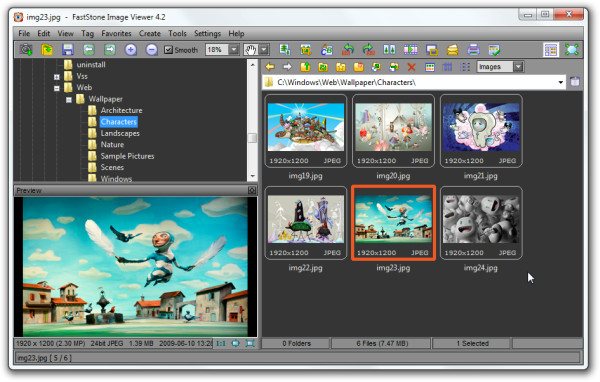Open the Create menu
The image size is (600, 382).
(x=150, y=33)
